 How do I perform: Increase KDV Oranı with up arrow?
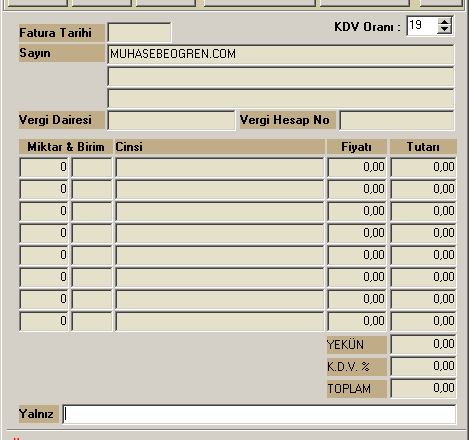444,22
